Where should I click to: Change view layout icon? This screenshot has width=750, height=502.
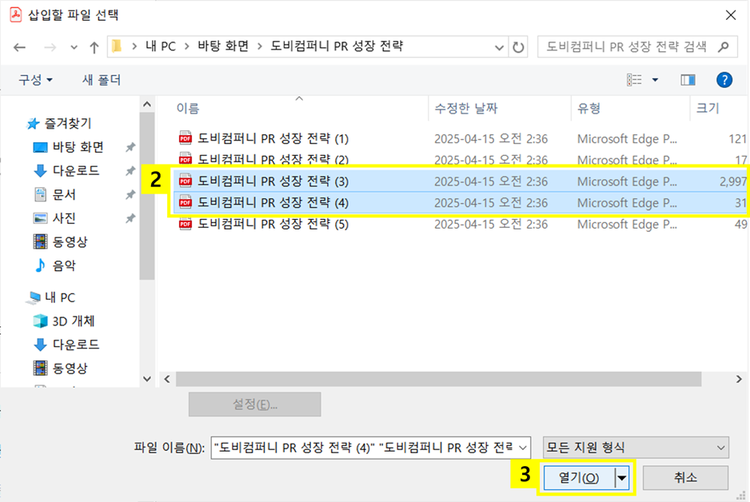(634, 79)
